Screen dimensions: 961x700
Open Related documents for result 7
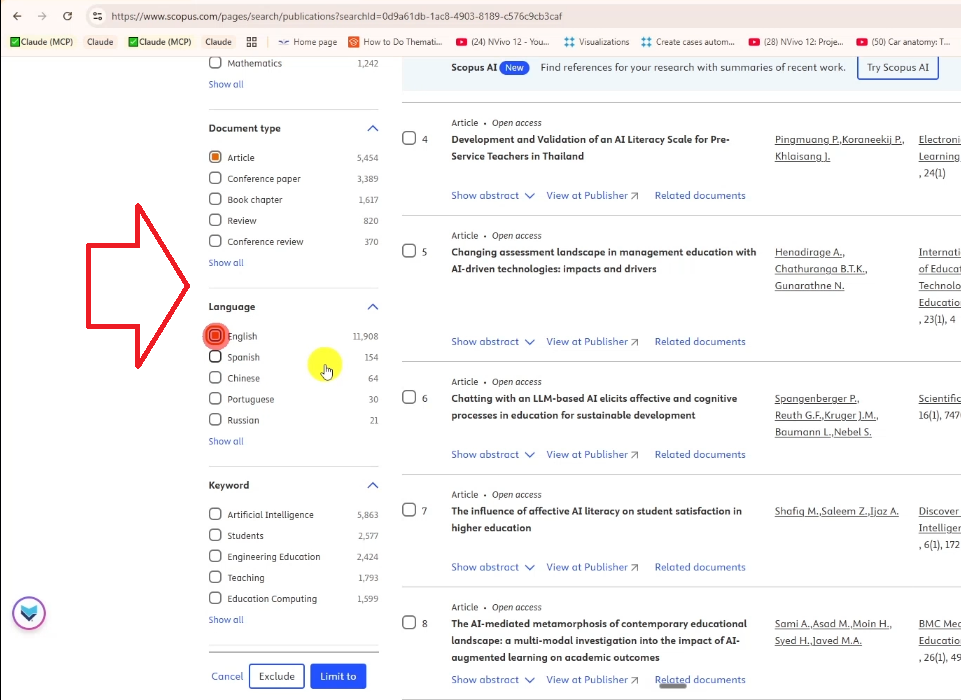pos(700,567)
